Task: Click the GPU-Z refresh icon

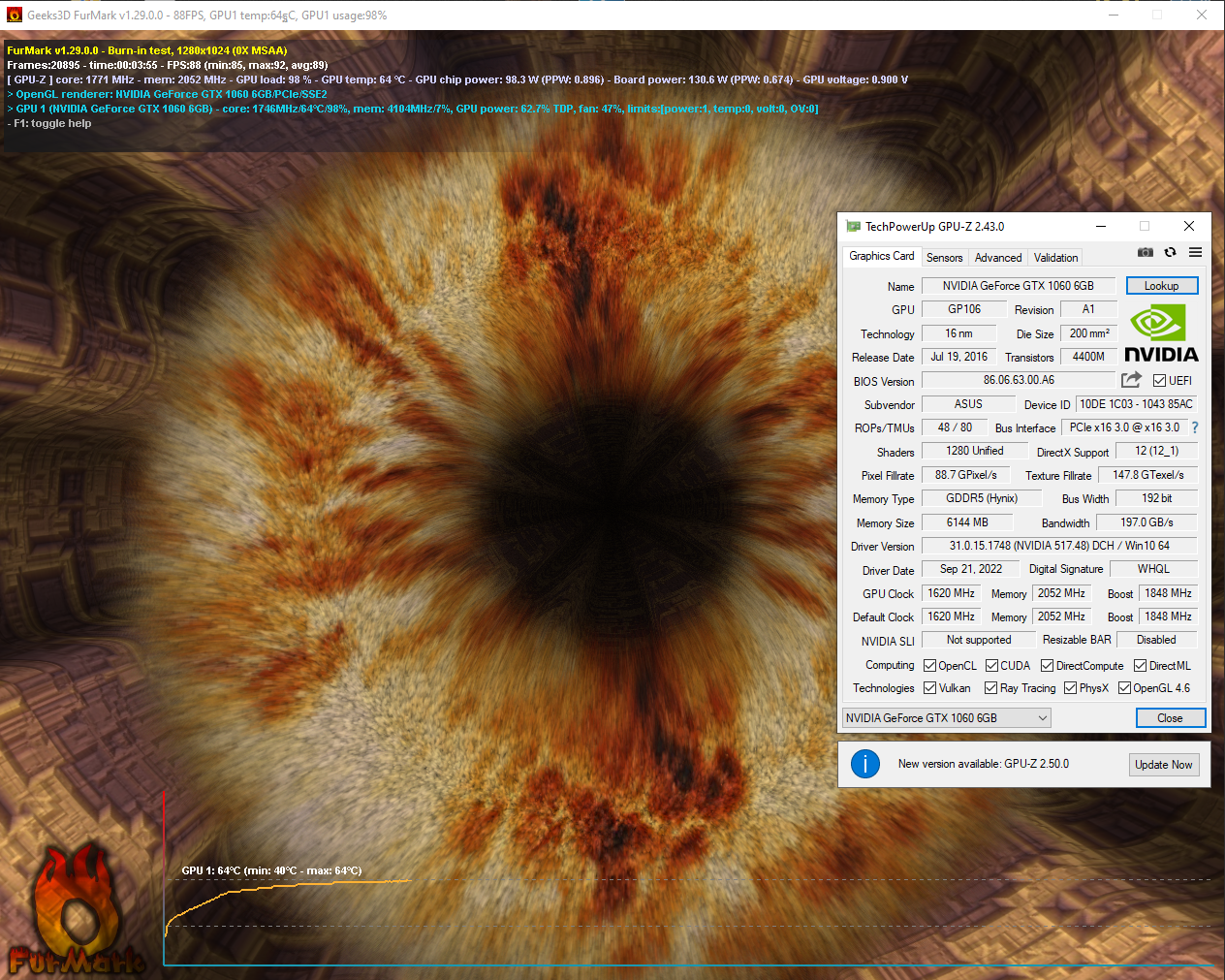Action: pyautogui.click(x=1170, y=252)
